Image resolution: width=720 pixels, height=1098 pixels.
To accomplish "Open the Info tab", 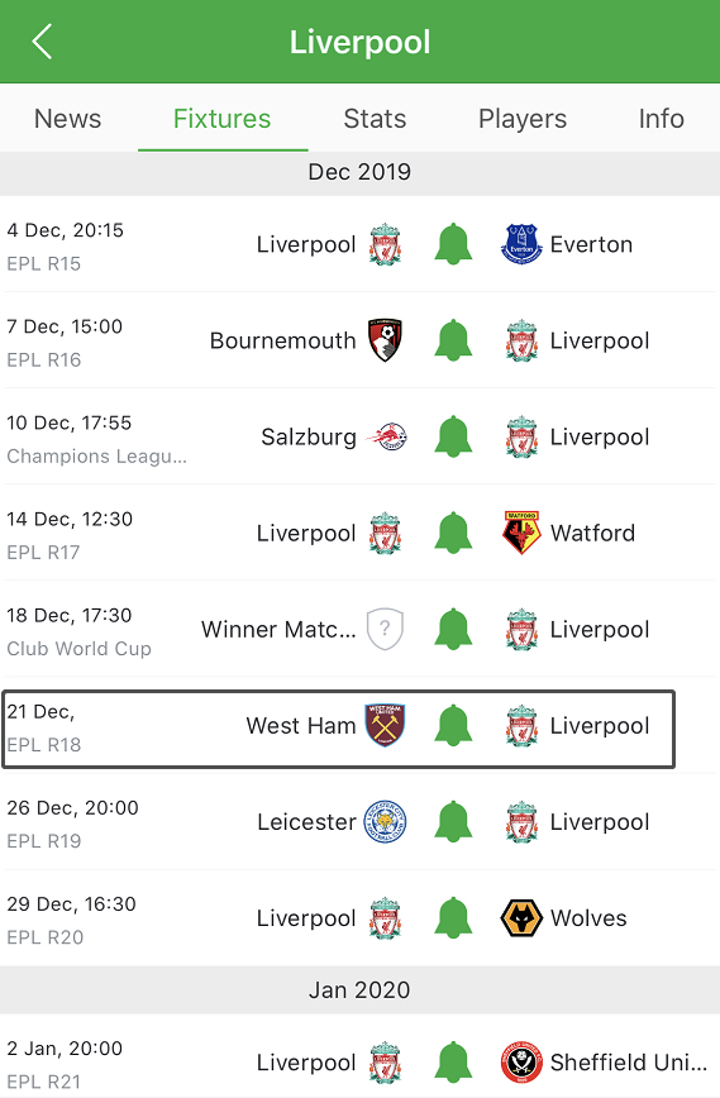I will [661, 118].
